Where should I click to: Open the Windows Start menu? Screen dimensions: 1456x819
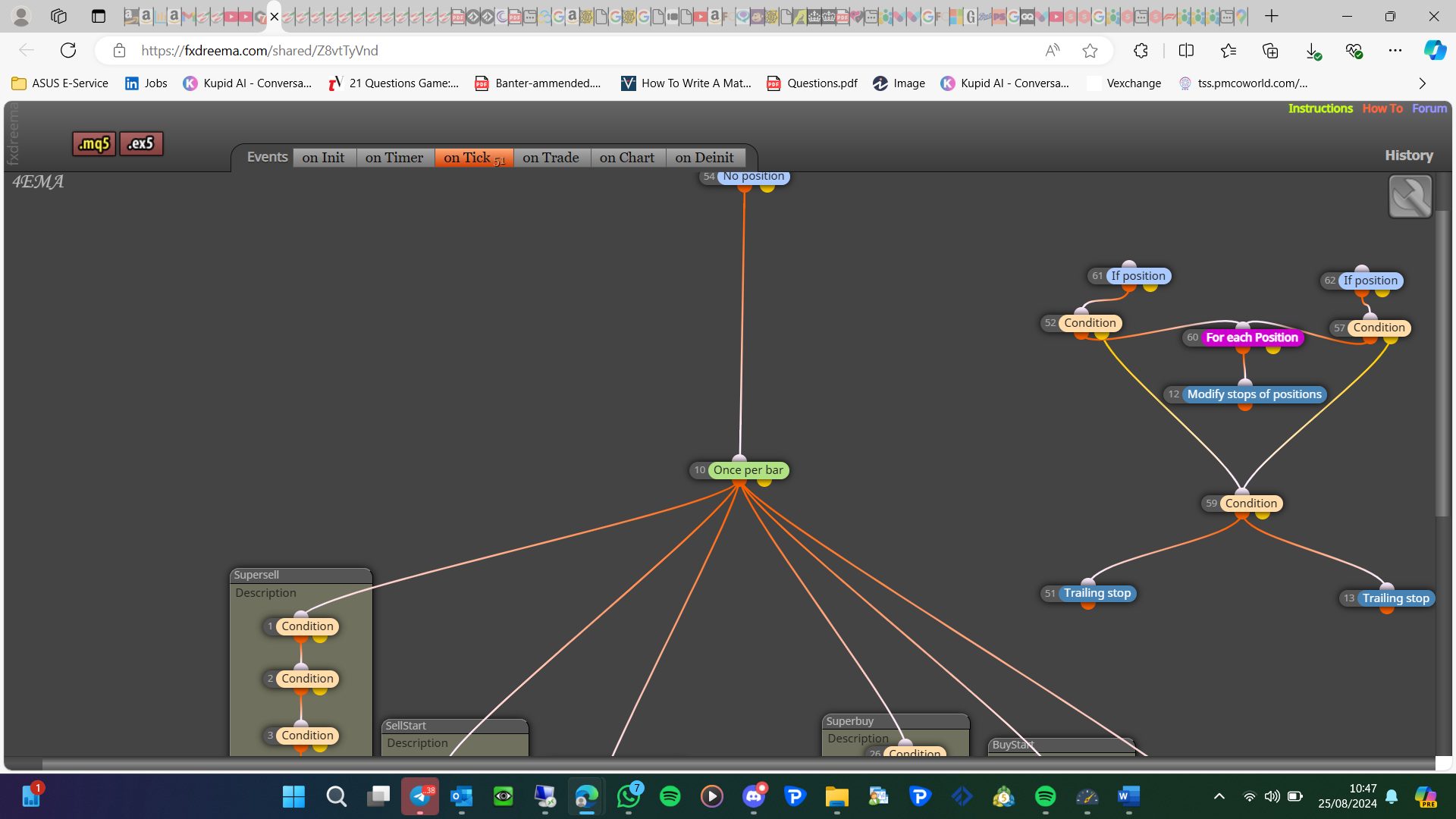point(293,796)
